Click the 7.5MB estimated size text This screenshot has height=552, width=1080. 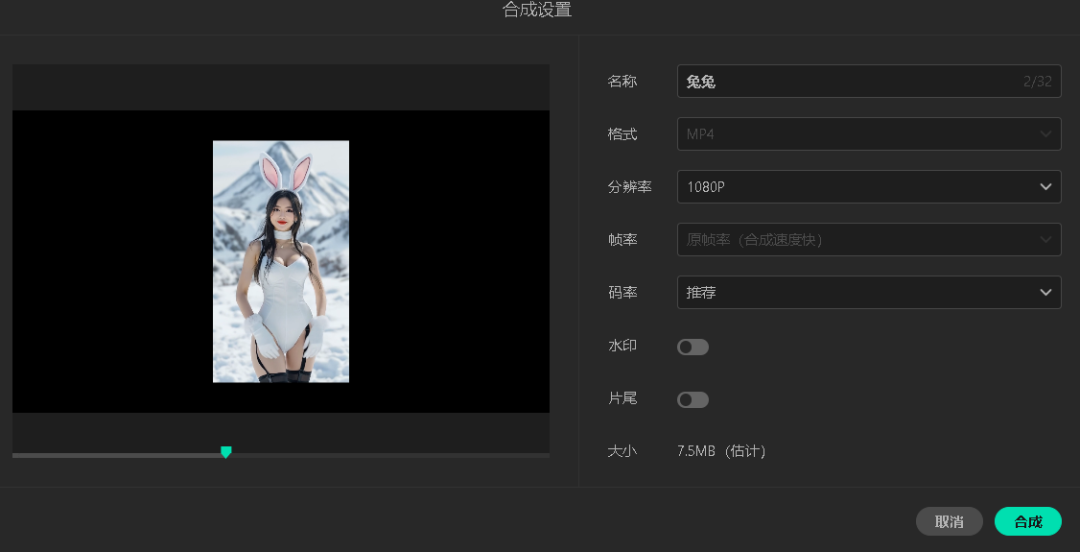(x=721, y=451)
